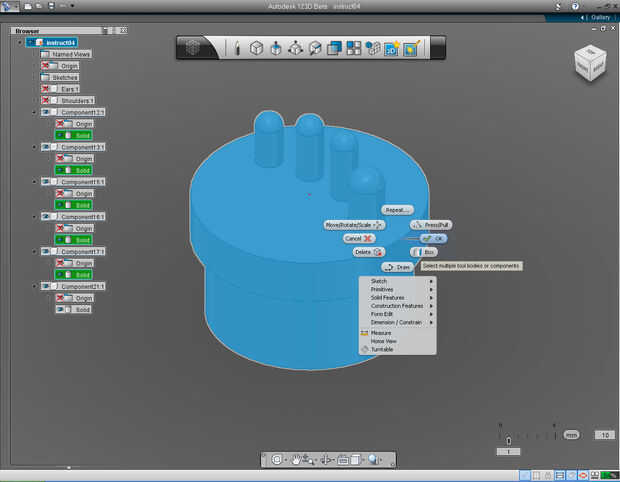Click the scale value field showing 10

(x=605, y=435)
